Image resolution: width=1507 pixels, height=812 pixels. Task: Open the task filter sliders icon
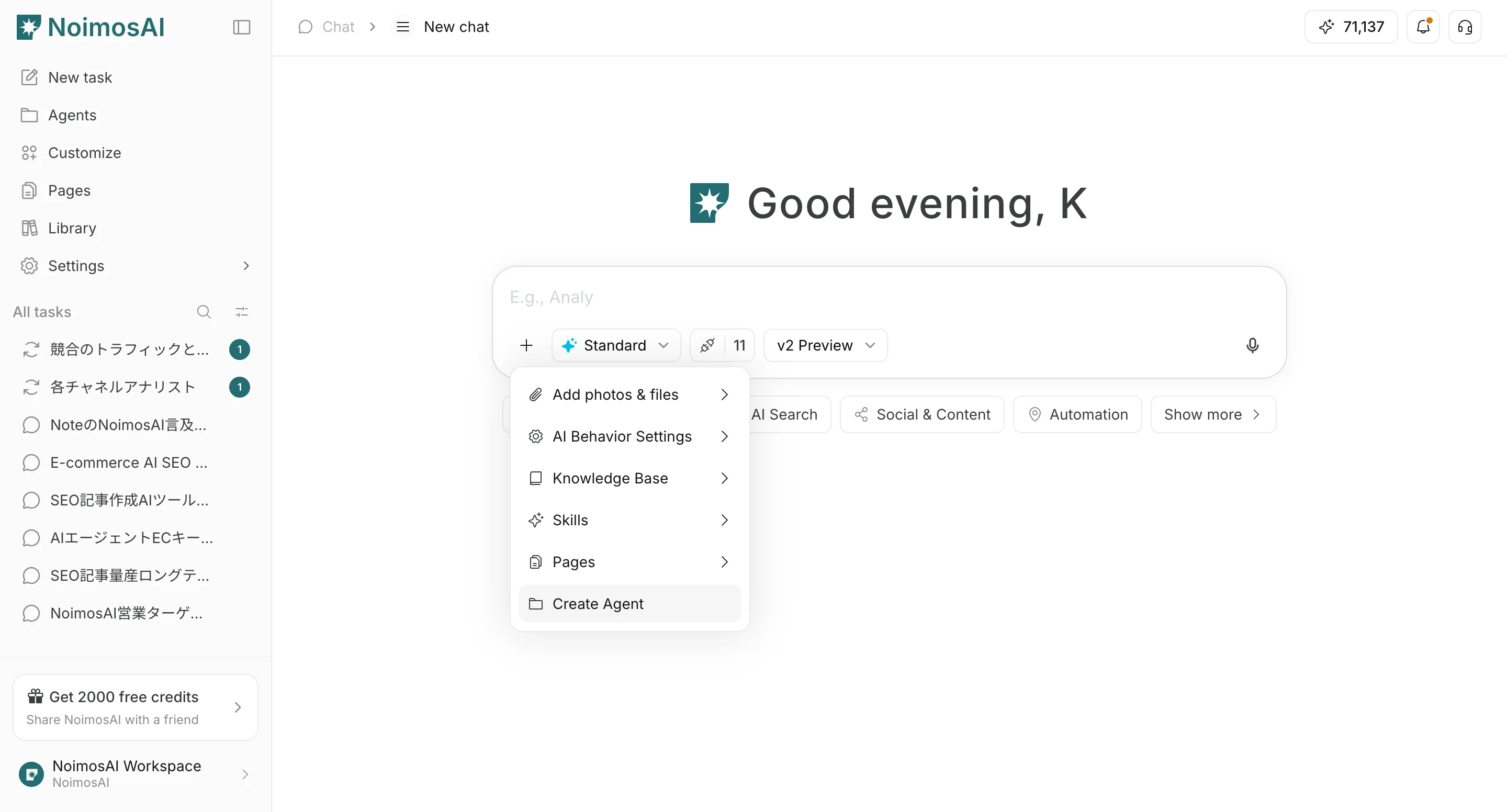pyautogui.click(x=242, y=312)
